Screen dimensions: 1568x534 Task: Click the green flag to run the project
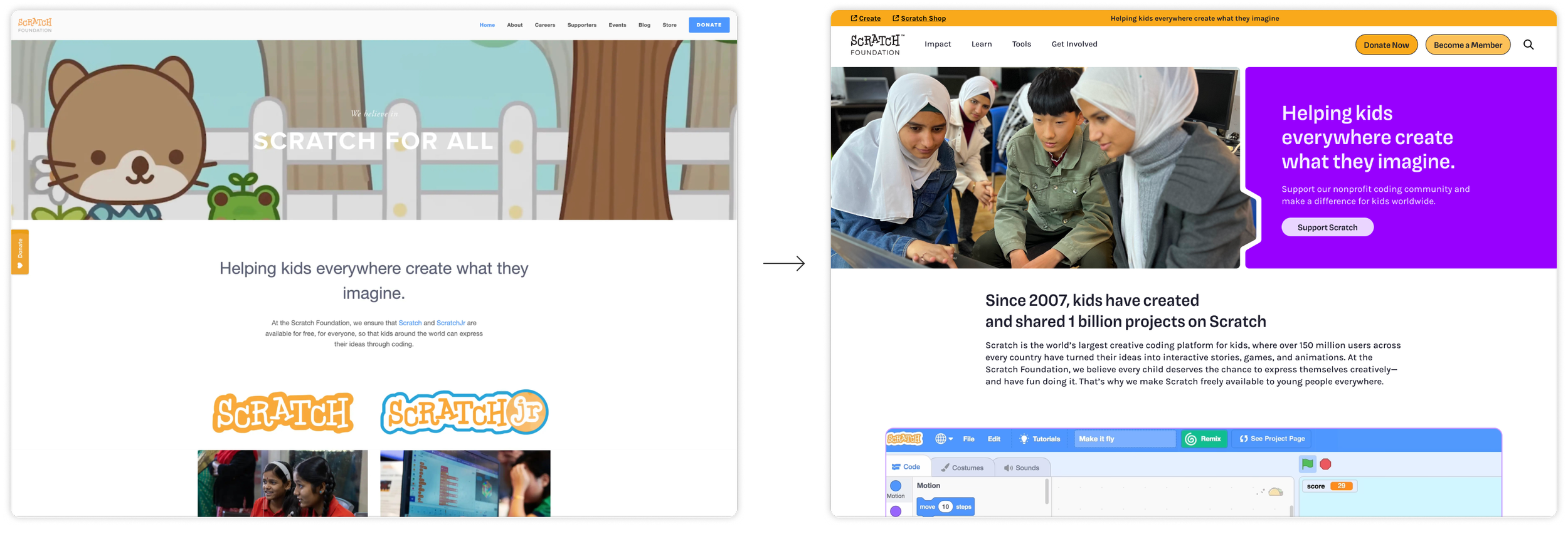coord(1307,464)
